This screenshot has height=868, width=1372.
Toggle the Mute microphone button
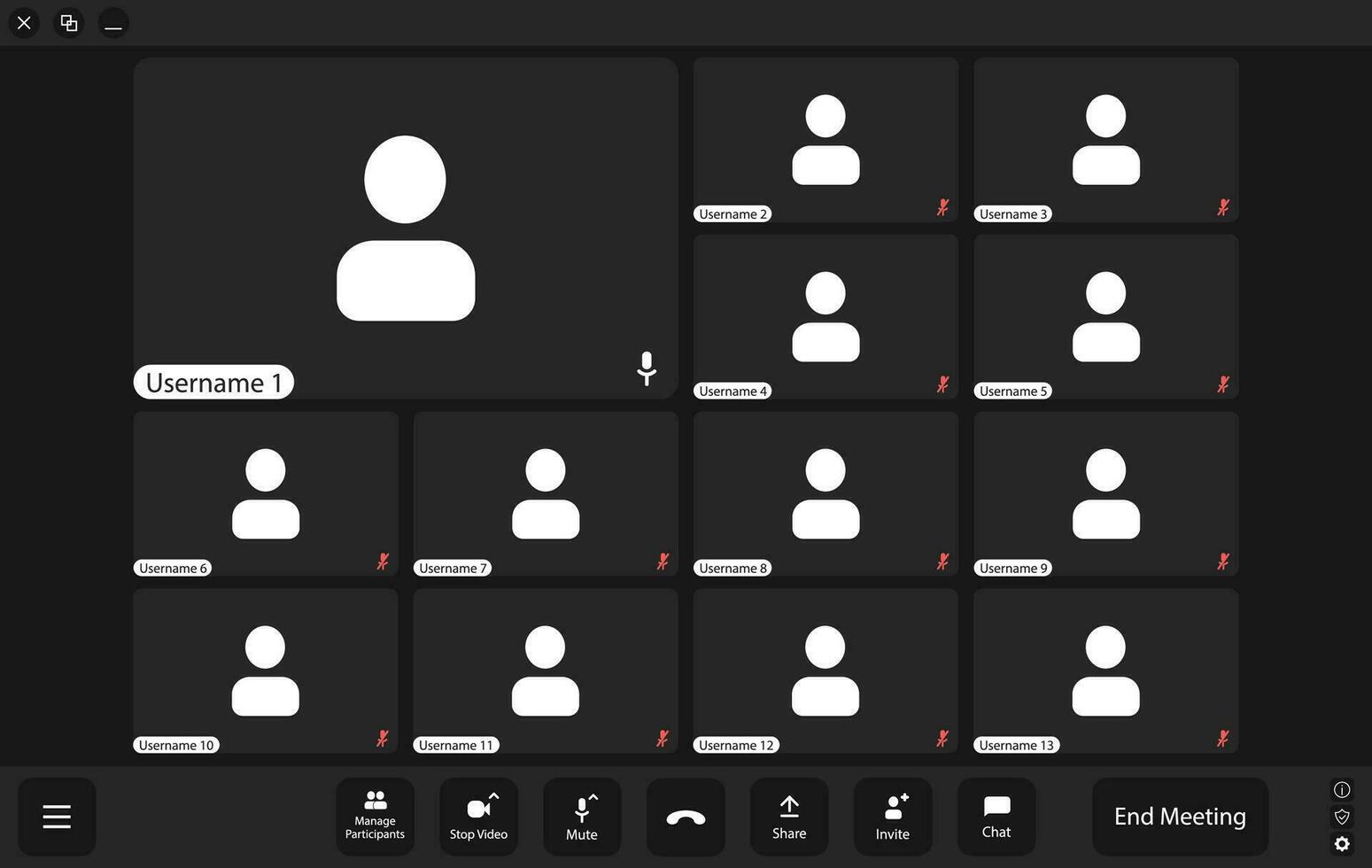point(582,816)
